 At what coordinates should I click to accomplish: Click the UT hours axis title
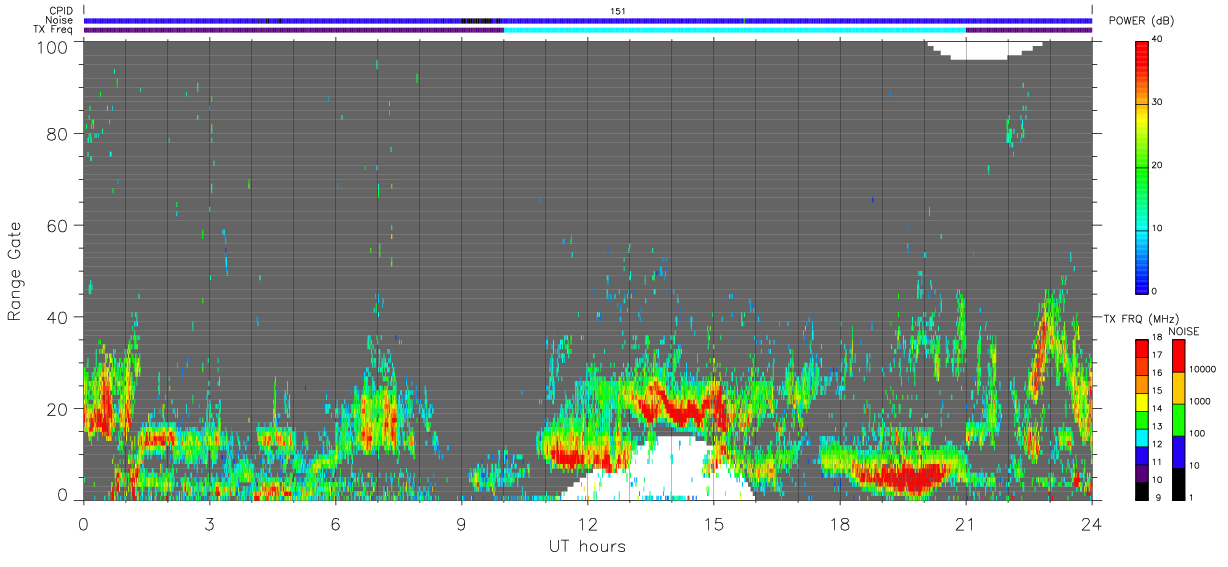(587, 547)
